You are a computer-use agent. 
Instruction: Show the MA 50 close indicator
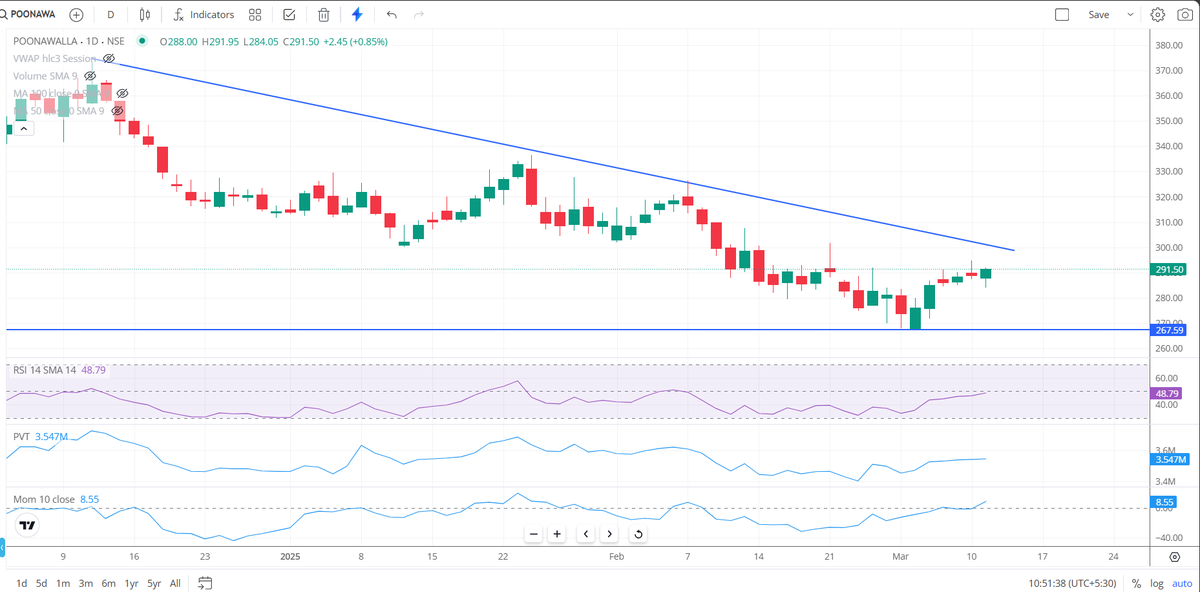(117, 110)
